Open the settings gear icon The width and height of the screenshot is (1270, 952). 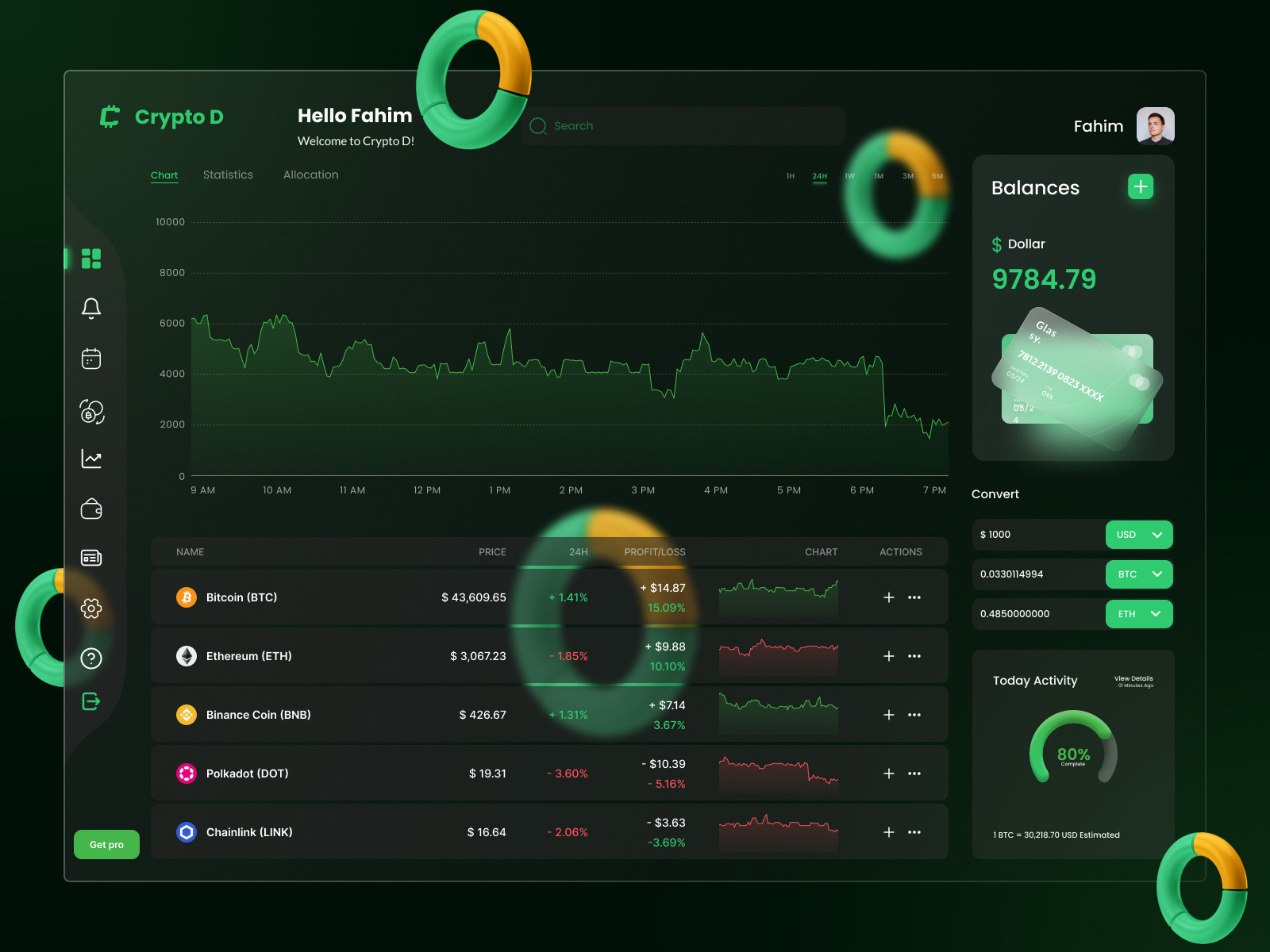coord(91,608)
